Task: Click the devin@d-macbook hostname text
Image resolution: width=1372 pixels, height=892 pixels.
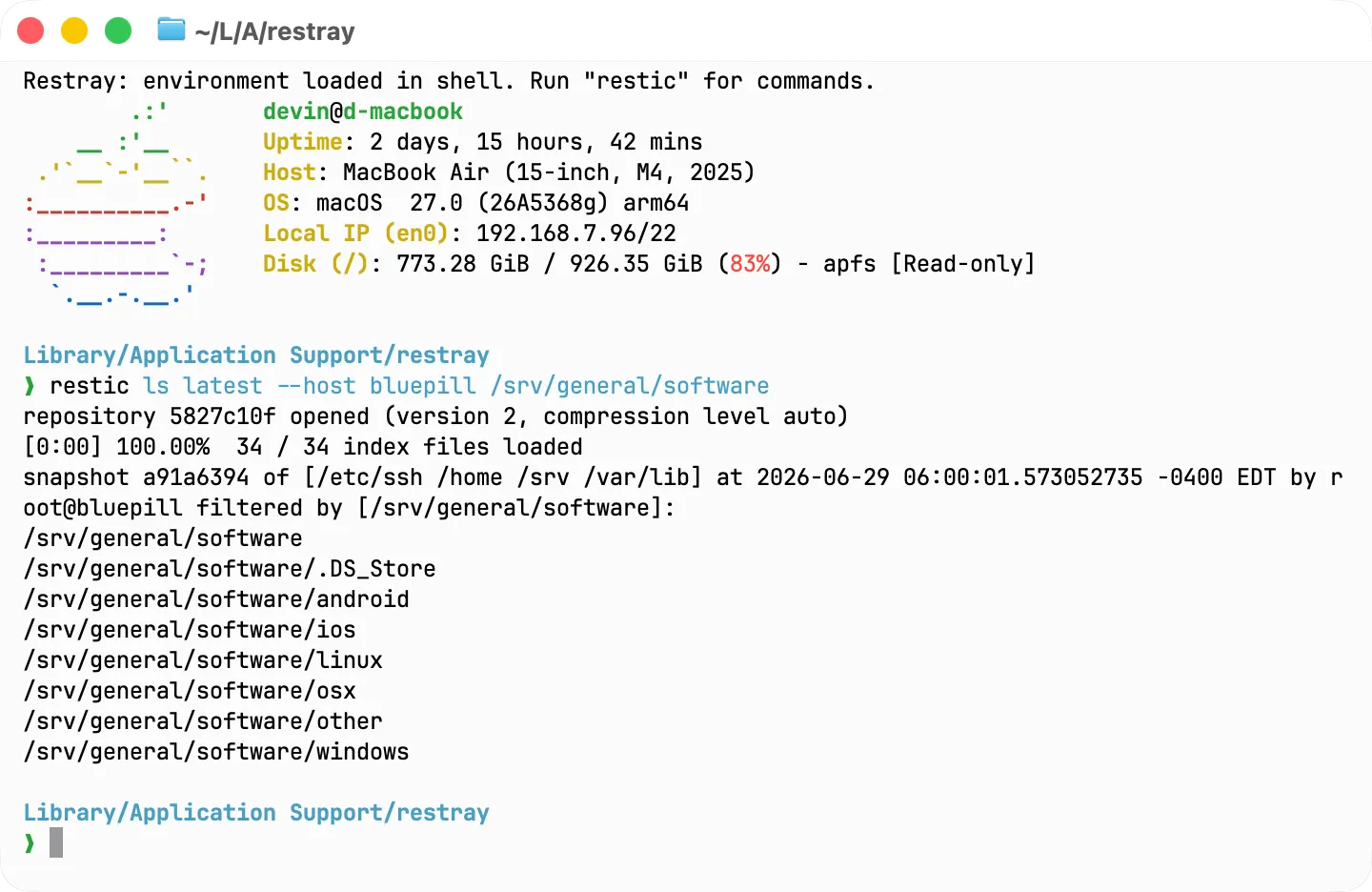Action: coord(363,111)
